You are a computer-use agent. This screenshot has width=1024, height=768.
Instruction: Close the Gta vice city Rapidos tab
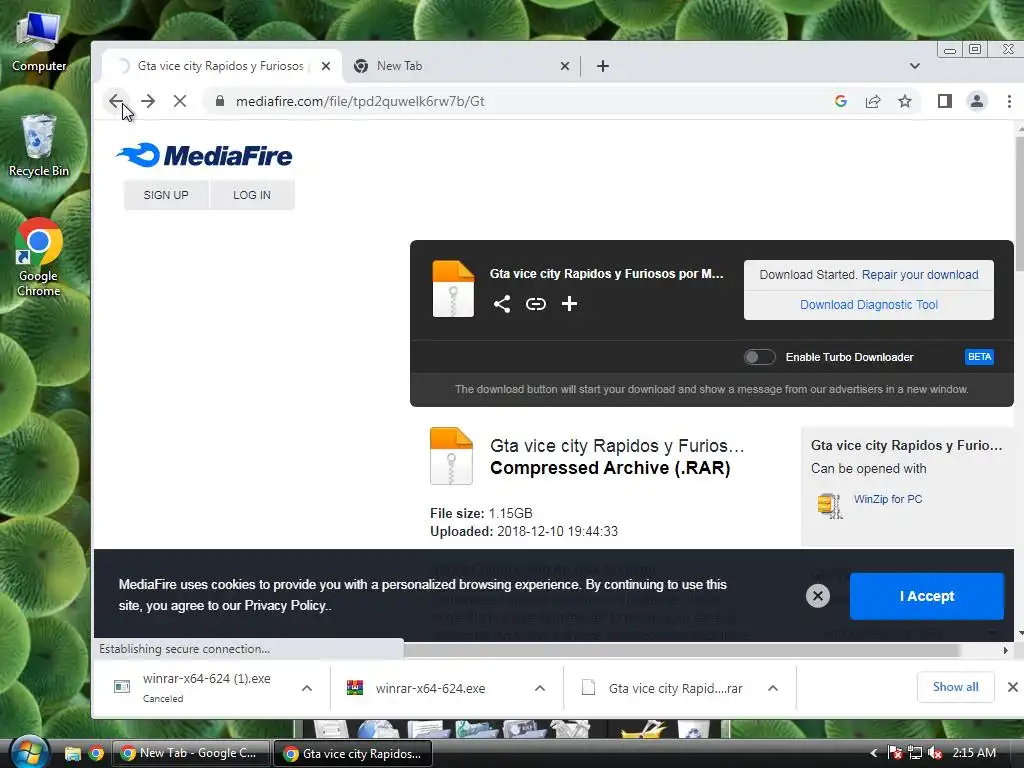(326, 66)
